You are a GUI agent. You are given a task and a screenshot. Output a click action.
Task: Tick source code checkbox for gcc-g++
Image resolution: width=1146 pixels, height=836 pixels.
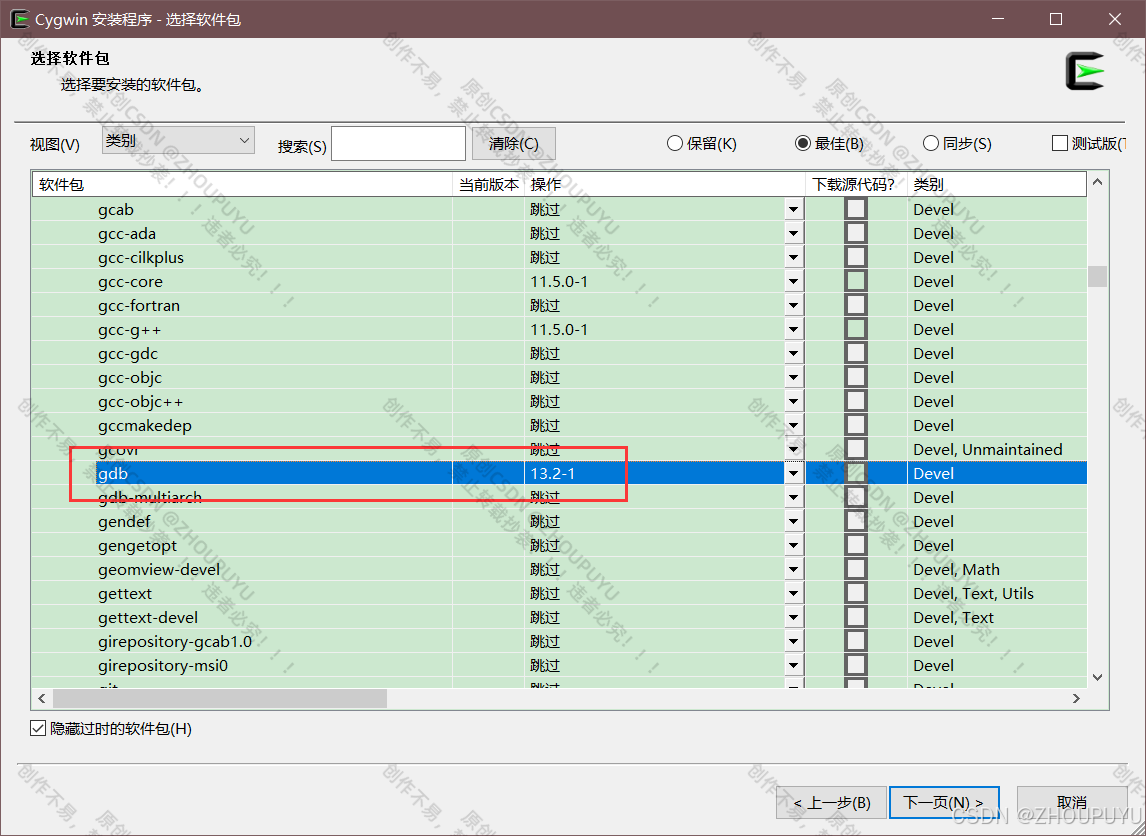(x=856, y=330)
